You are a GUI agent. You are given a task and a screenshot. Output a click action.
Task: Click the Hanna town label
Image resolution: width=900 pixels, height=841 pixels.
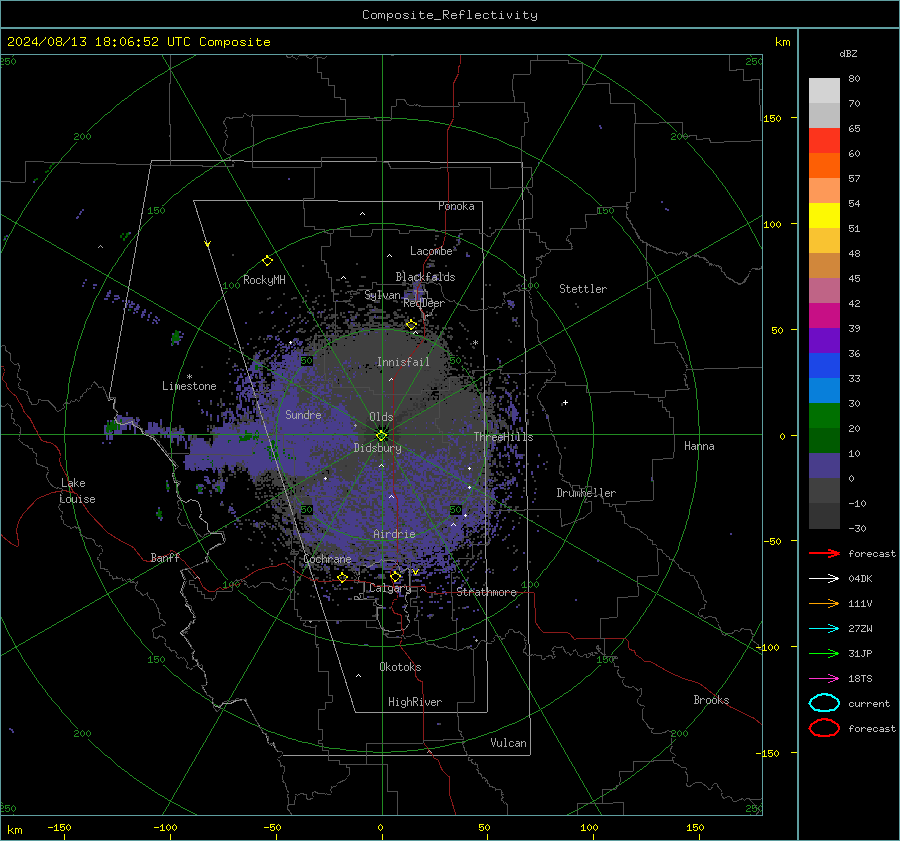tap(699, 446)
